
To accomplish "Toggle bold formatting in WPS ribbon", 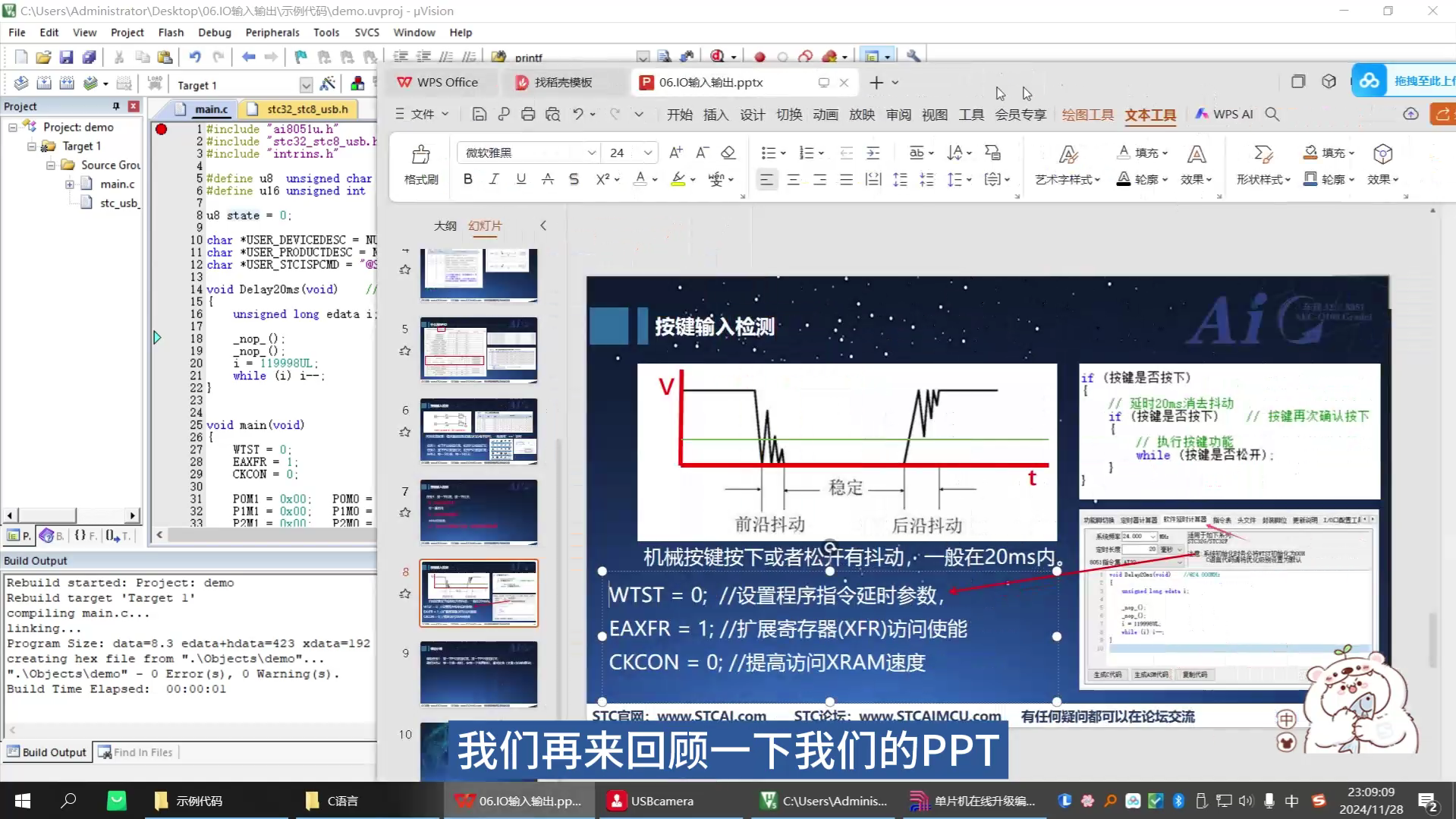I will pyautogui.click(x=468, y=179).
